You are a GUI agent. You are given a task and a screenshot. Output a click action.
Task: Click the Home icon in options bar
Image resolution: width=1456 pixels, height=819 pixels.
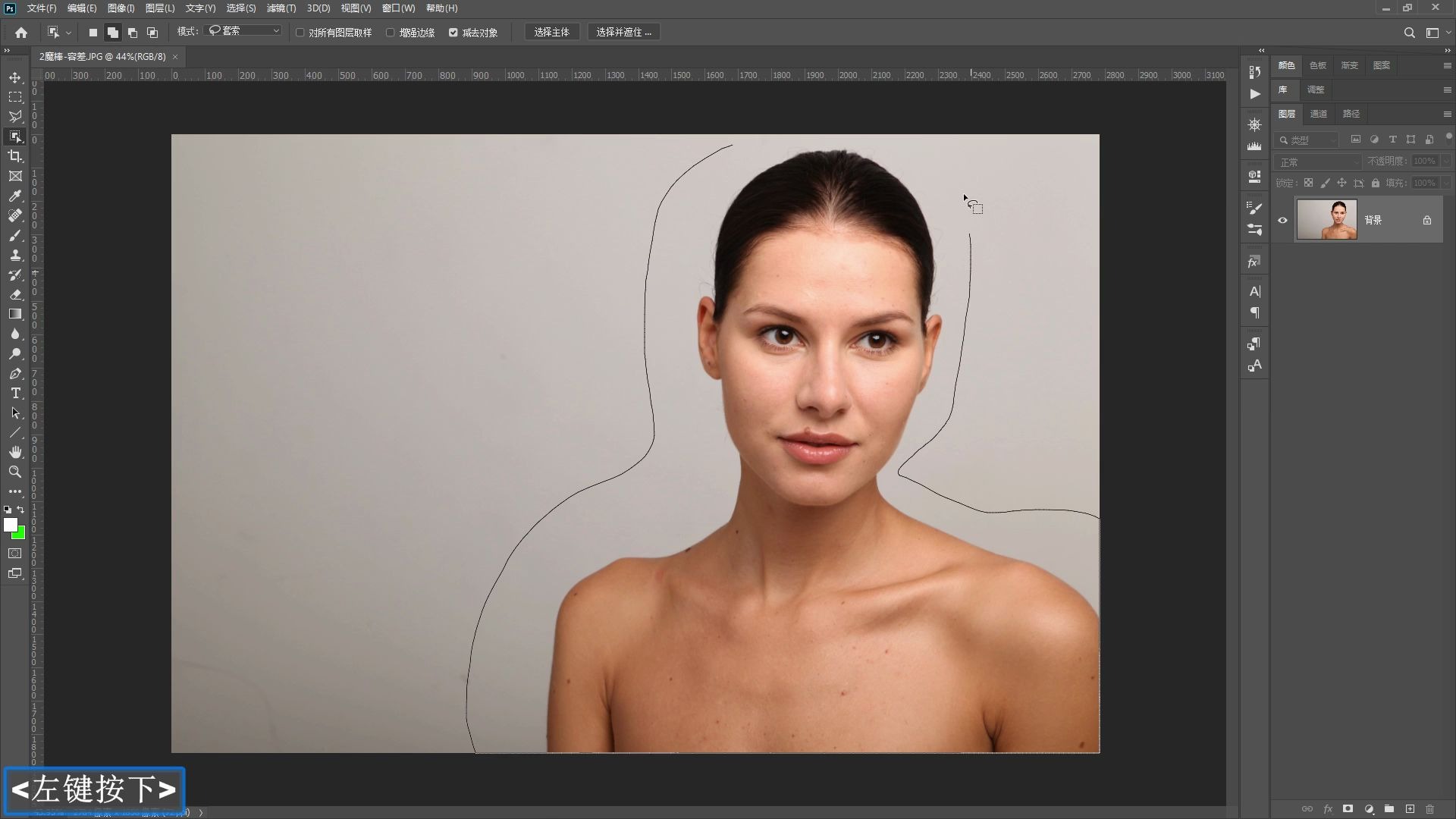21,33
